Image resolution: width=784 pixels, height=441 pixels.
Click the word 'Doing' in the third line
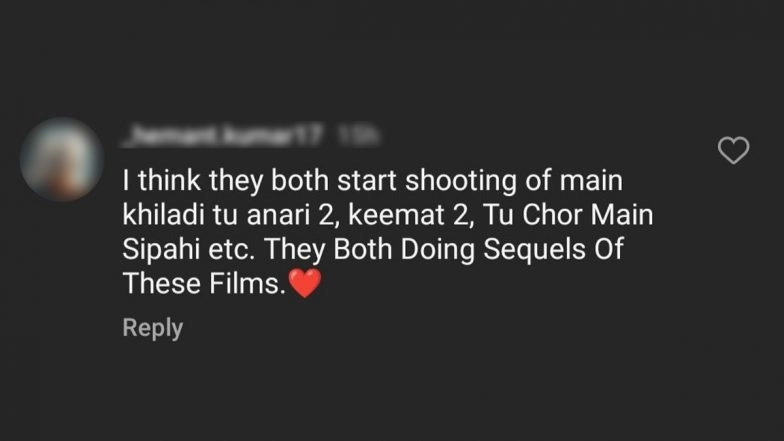(438, 250)
